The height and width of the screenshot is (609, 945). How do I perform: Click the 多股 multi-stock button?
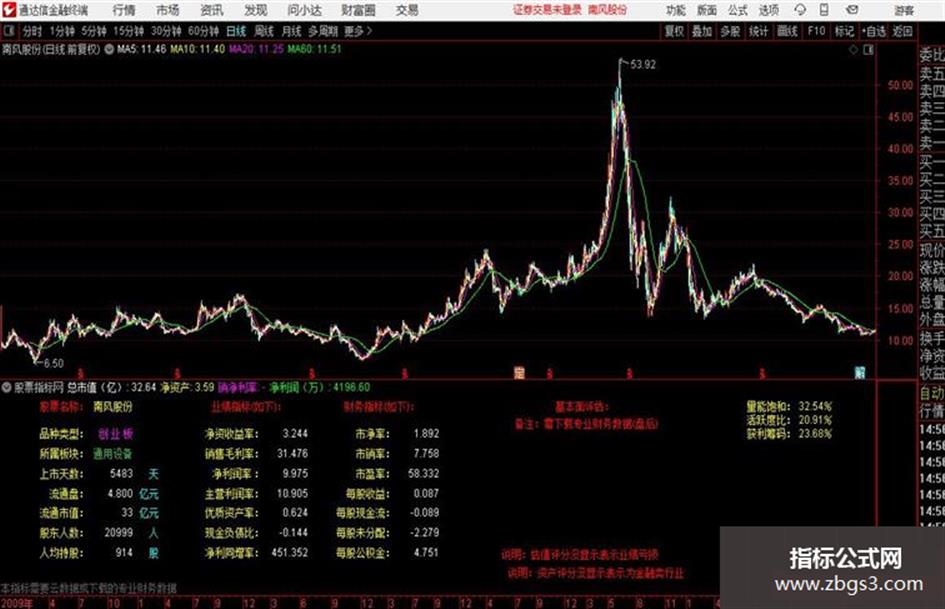click(730, 31)
